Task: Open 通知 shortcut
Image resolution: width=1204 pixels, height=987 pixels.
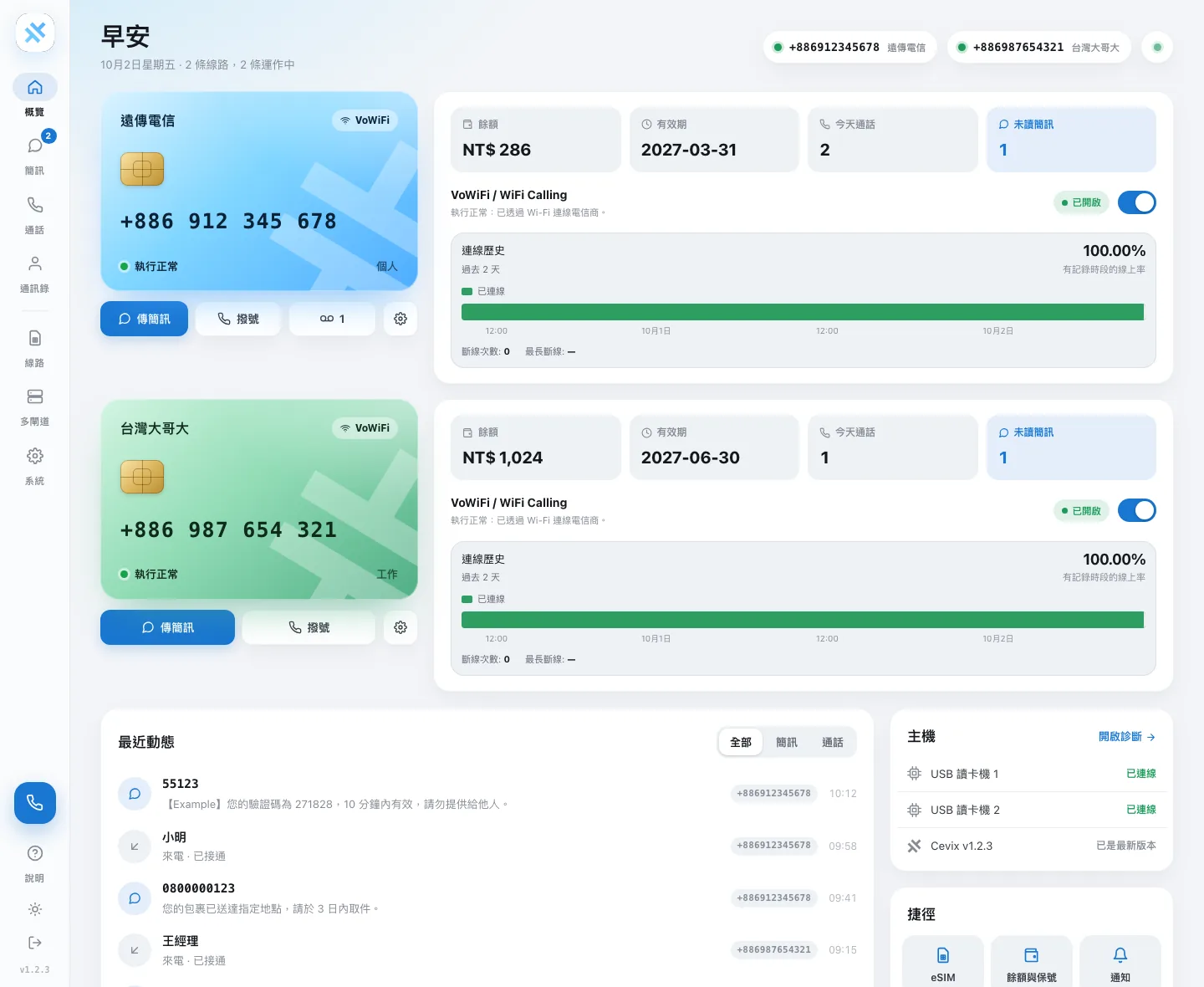Action: (x=1120, y=962)
